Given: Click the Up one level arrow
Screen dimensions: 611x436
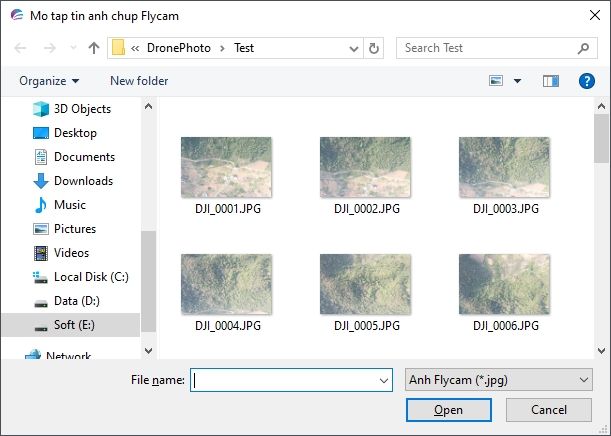Looking at the screenshot, I should (x=94, y=48).
